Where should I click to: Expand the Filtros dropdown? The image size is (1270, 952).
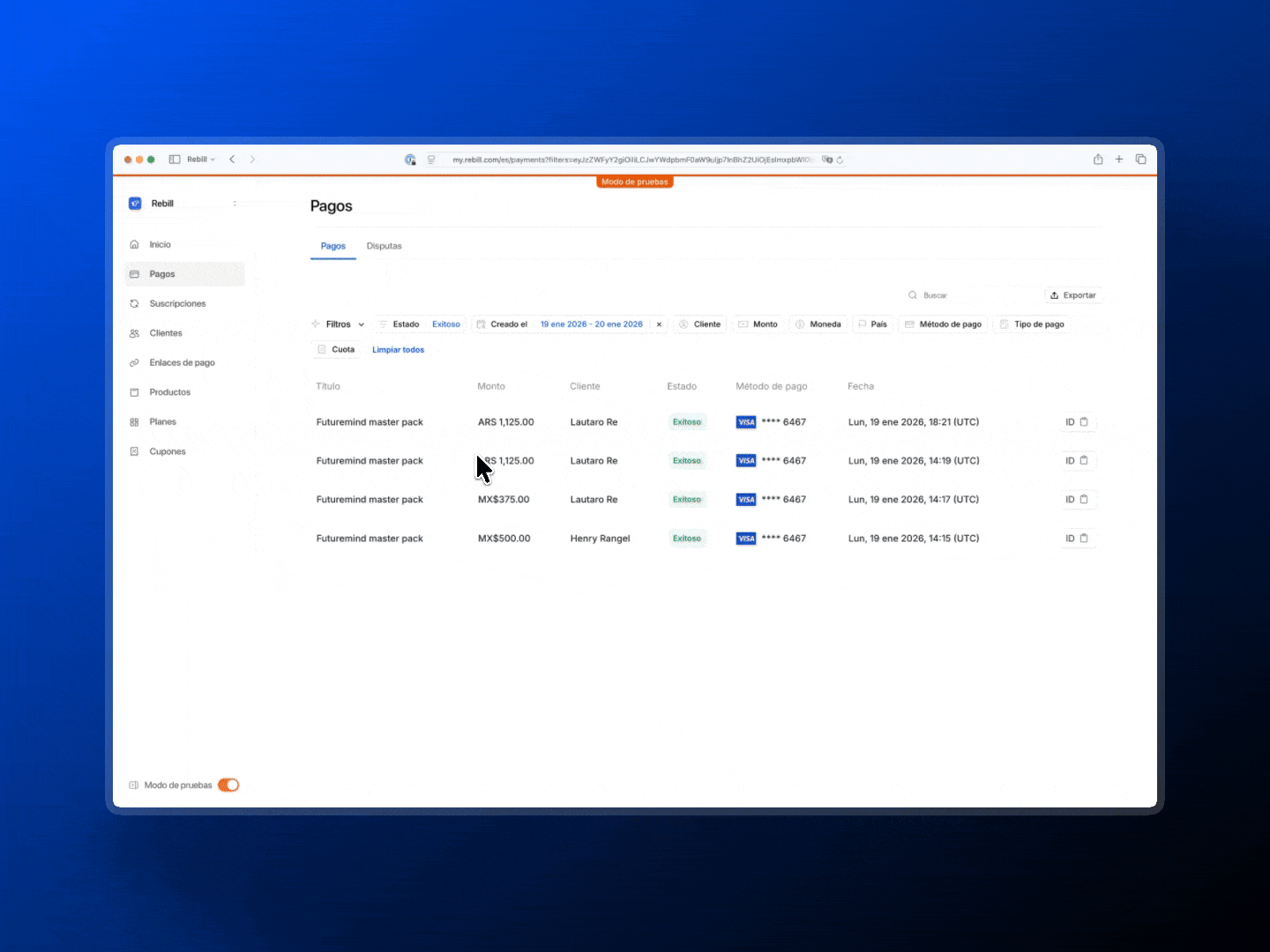339,324
